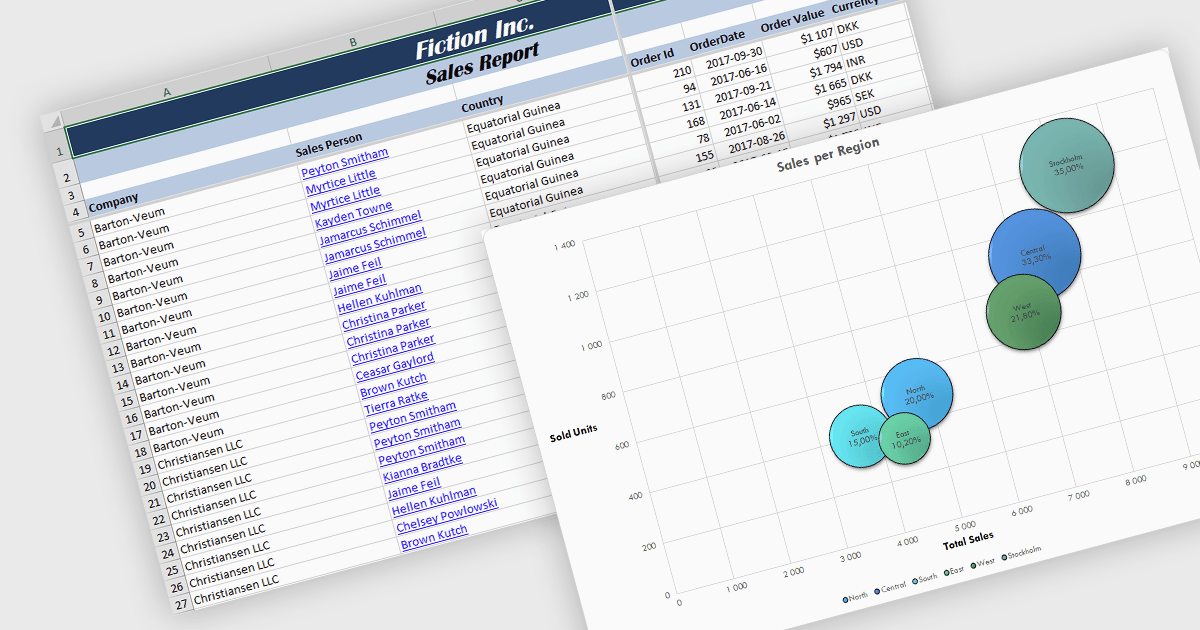Image resolution: width=1200 pixels, height=630 pixels.
Task: Open the Tierra Ratke link
Action: tap(395, 404)
